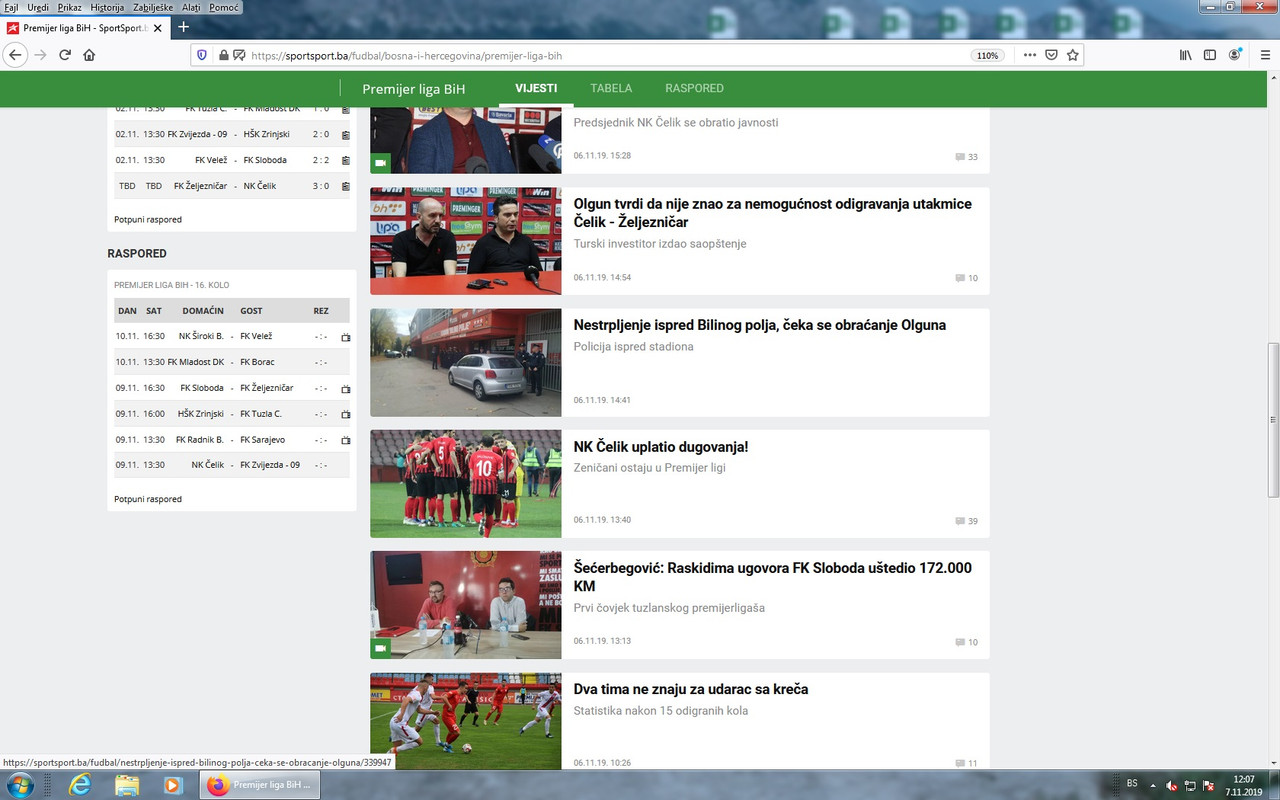
Task: Open match report icon for Zvijezda 09 - Zrinjski
Action: pyautogui.click(x=346, y=134)
